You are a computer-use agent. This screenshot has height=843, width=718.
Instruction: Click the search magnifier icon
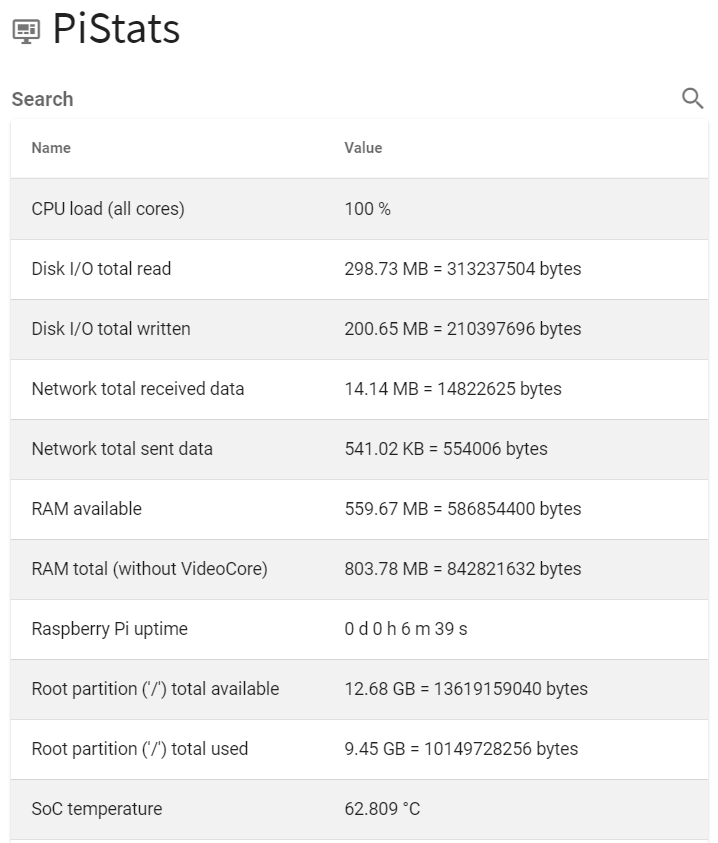pos(692,99)
